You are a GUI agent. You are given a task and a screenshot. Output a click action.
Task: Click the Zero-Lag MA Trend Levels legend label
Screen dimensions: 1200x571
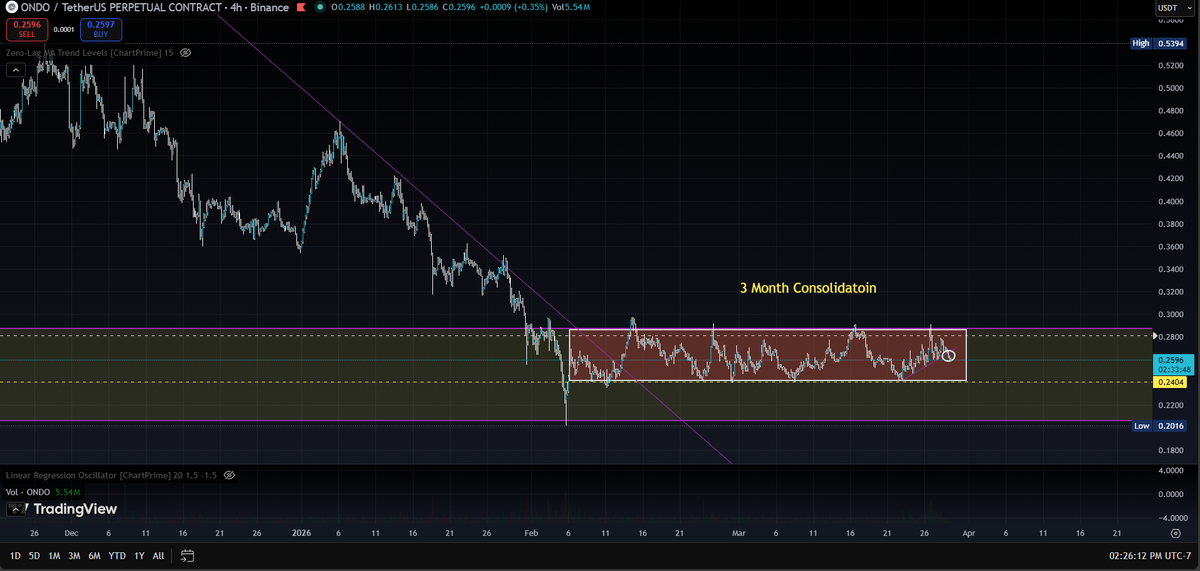tap(90, 52)
